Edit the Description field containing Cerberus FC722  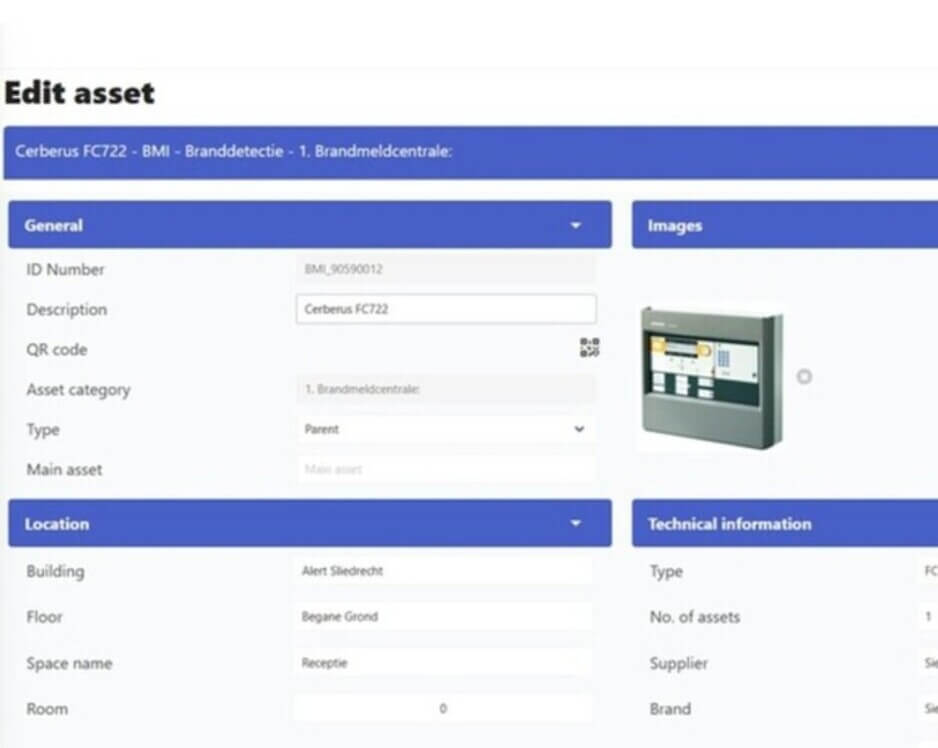445,308
